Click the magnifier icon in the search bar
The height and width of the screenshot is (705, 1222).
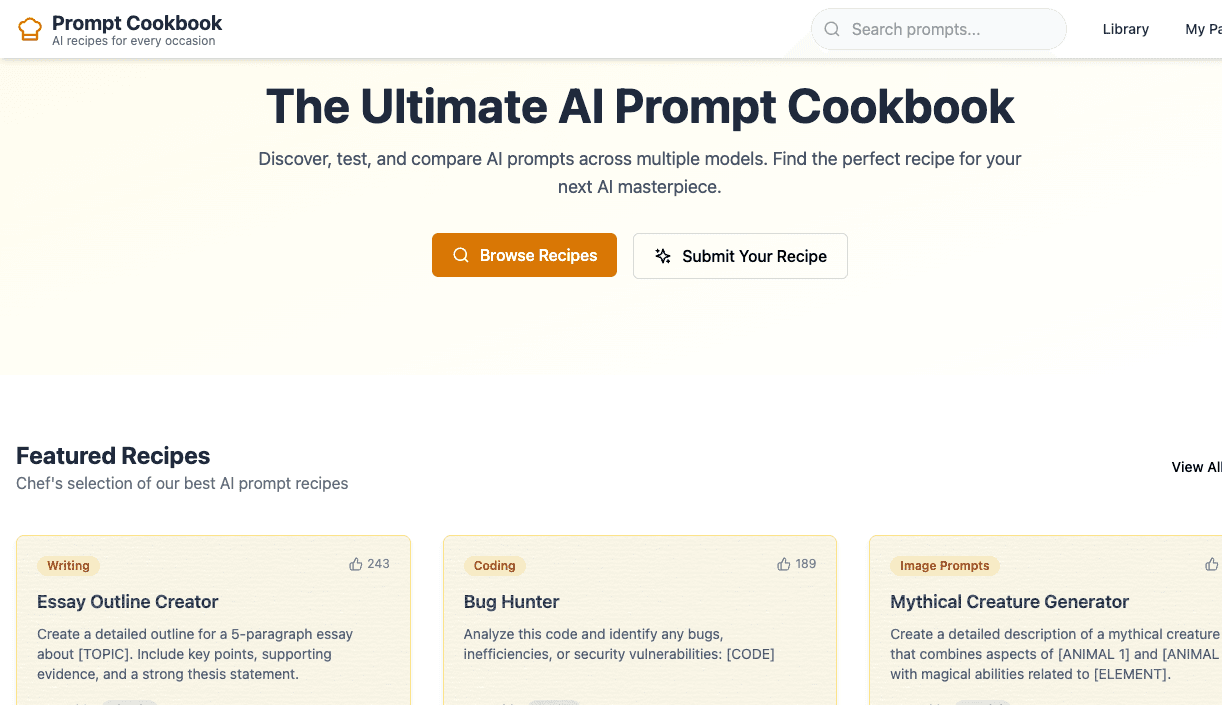coord(832,29)
